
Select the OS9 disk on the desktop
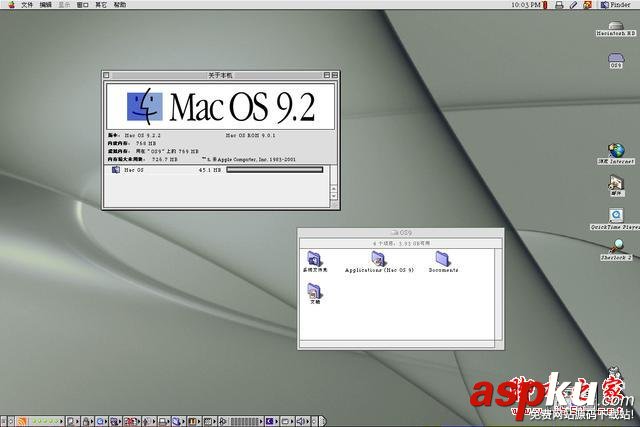[616, 60]
